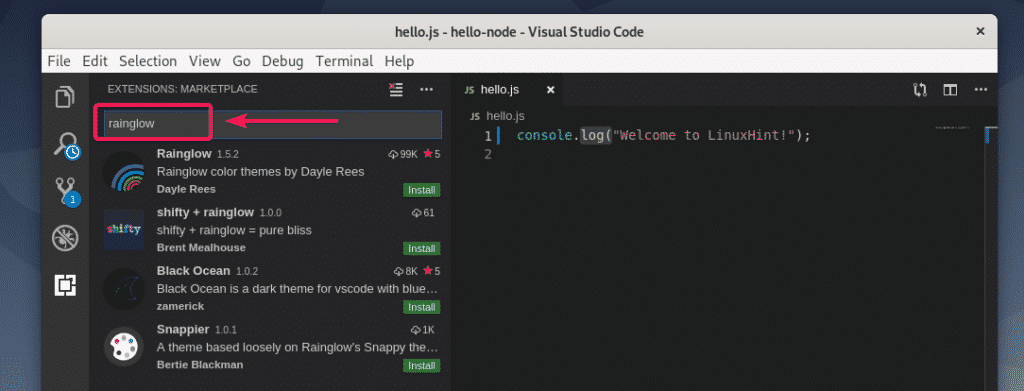The image size is (1024, 391).
Task: Split the editor to the right
Action: 950,89
